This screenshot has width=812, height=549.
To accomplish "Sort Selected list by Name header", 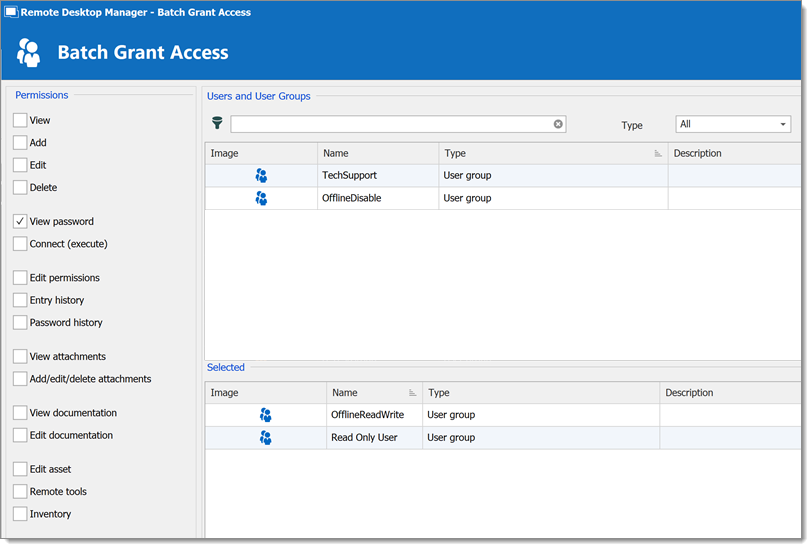I will pos(374,393).
